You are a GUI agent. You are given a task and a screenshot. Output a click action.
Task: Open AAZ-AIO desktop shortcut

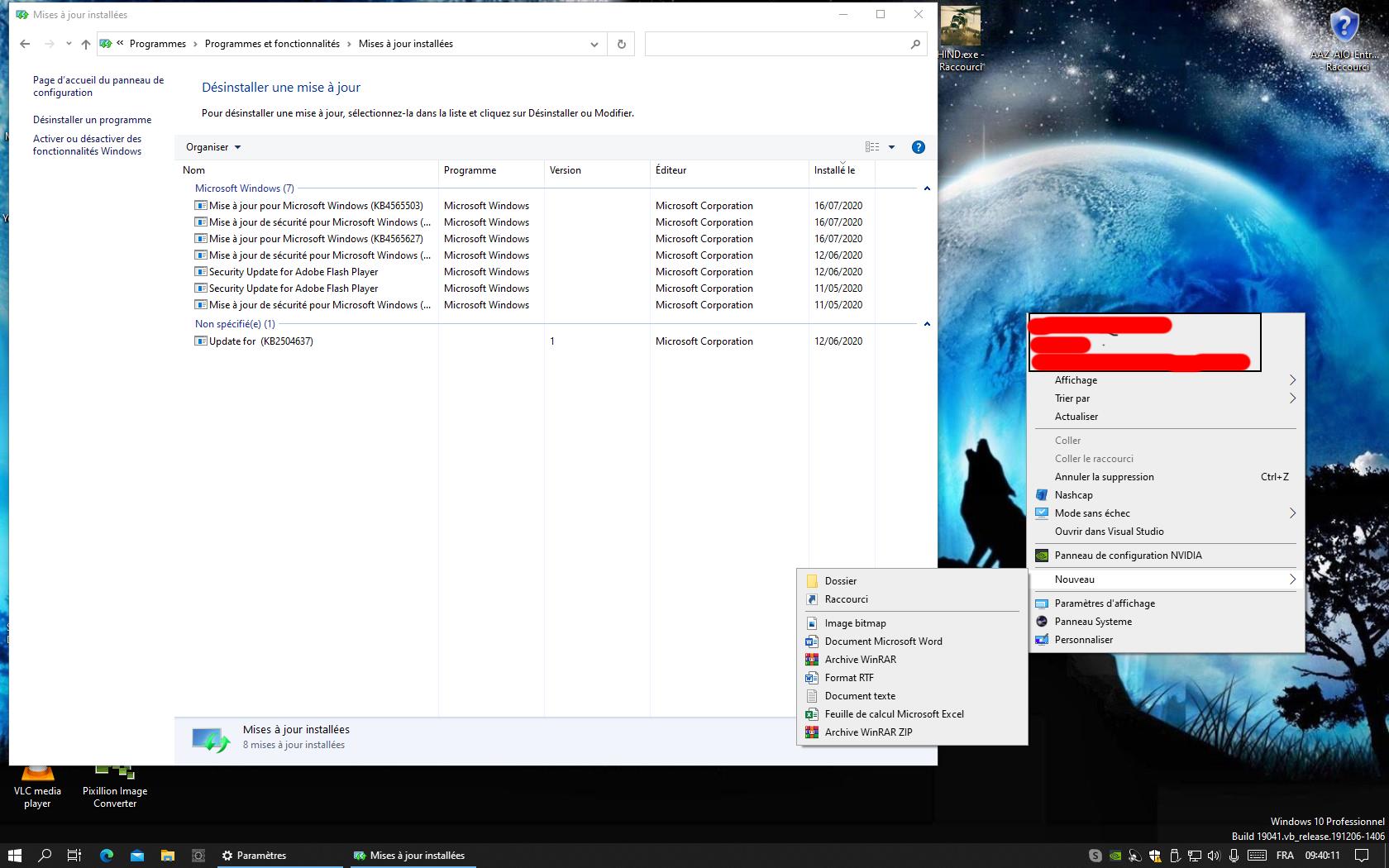(x=1344, y=39)
